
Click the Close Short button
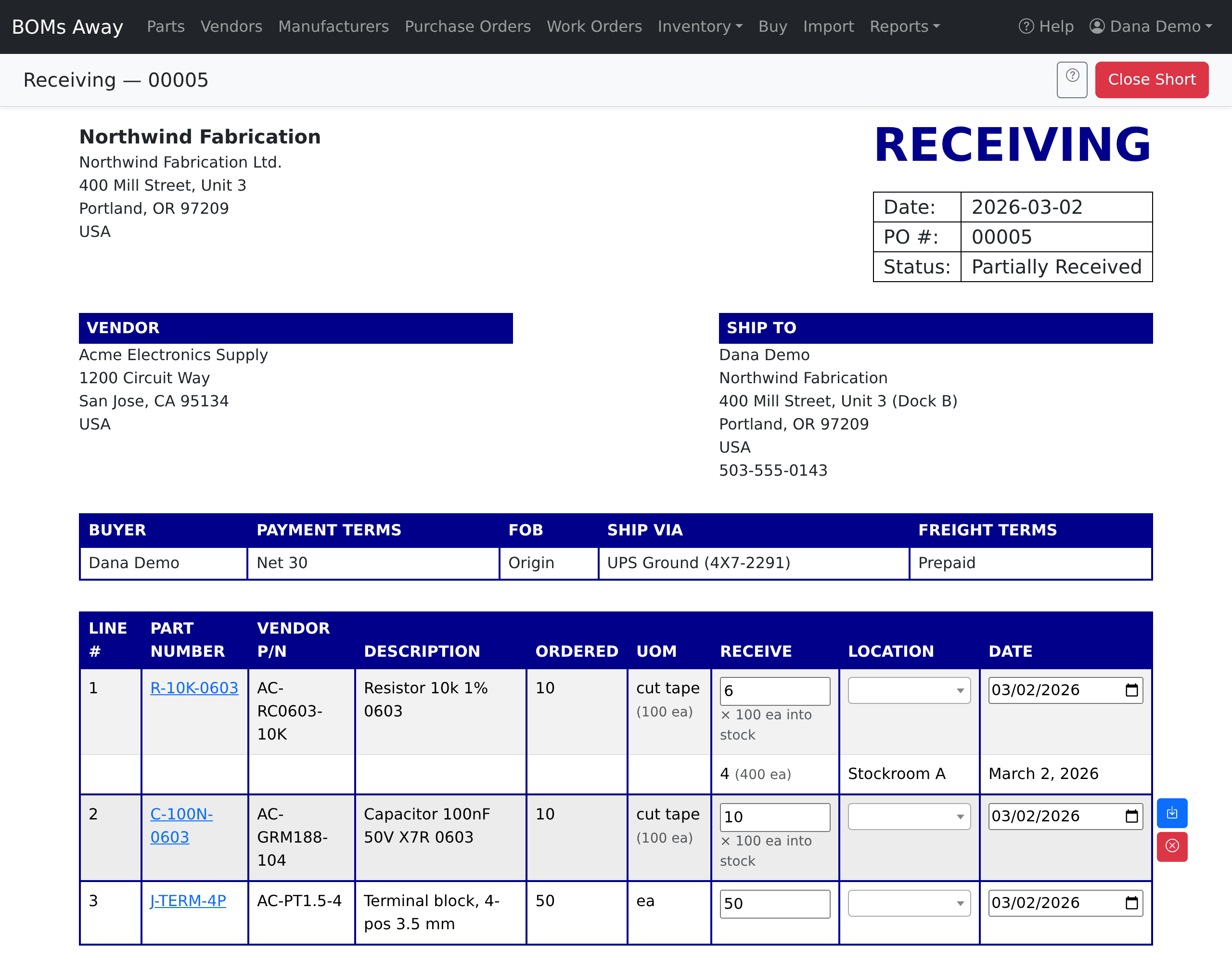[x=1151, y=79]
